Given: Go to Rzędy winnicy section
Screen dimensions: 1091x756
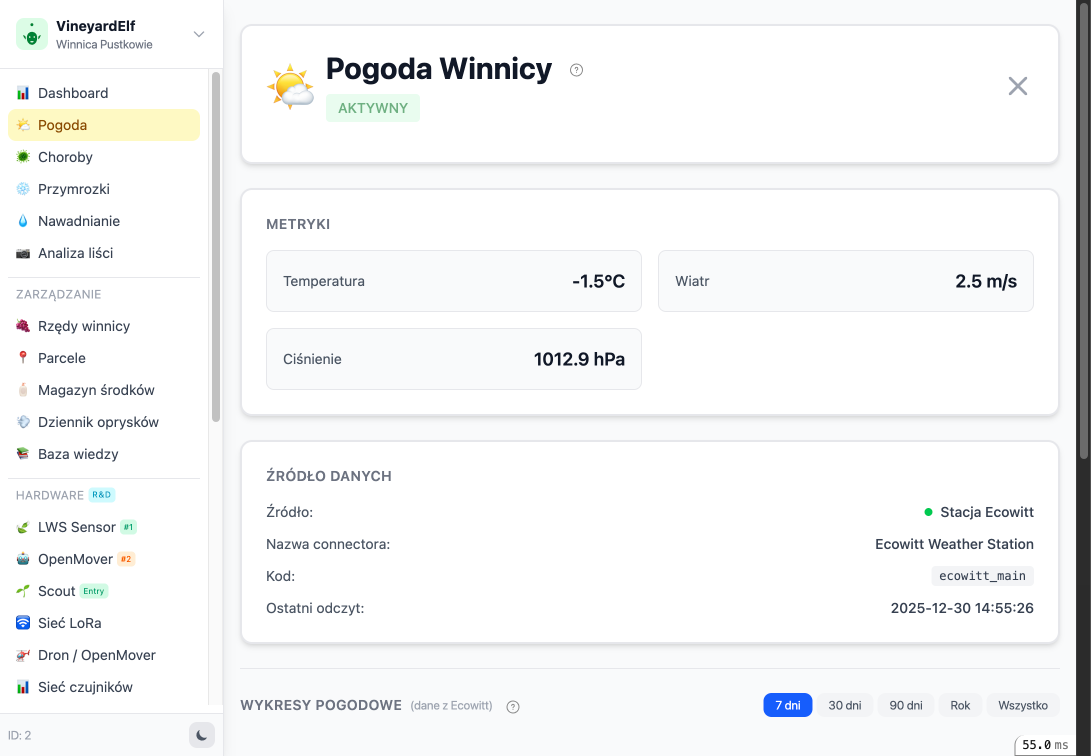Looking at the screenshot, I should pos(84,326).
